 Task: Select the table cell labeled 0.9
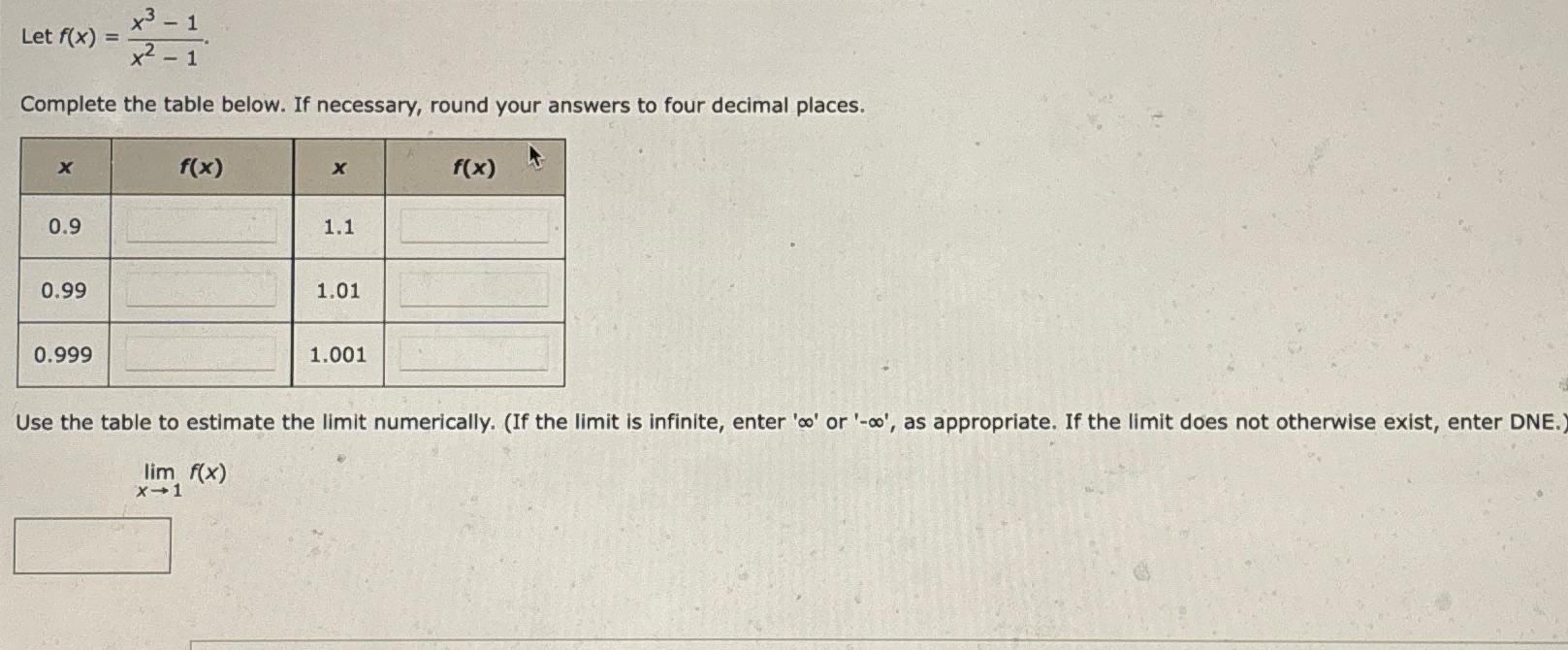click(x=64, y=225)
